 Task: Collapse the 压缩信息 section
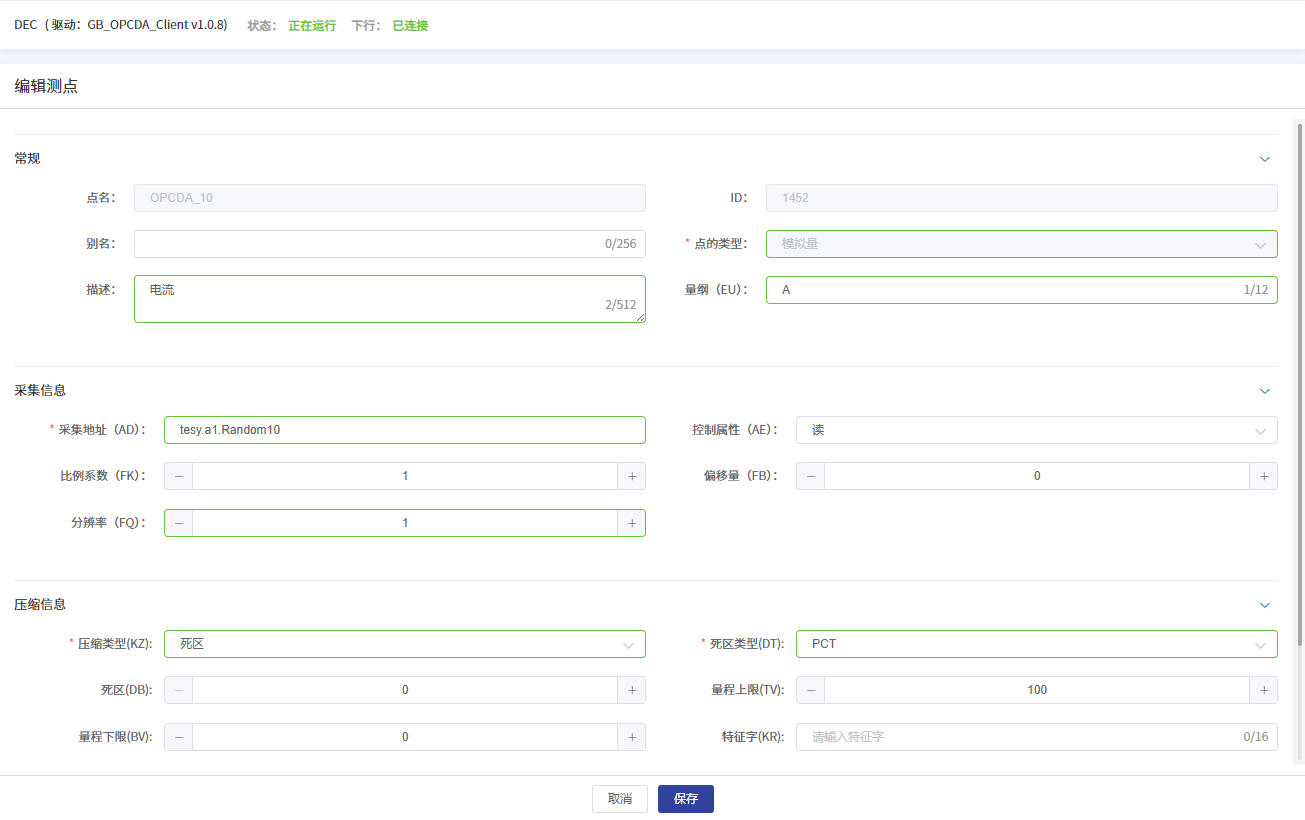[1264, 605]
